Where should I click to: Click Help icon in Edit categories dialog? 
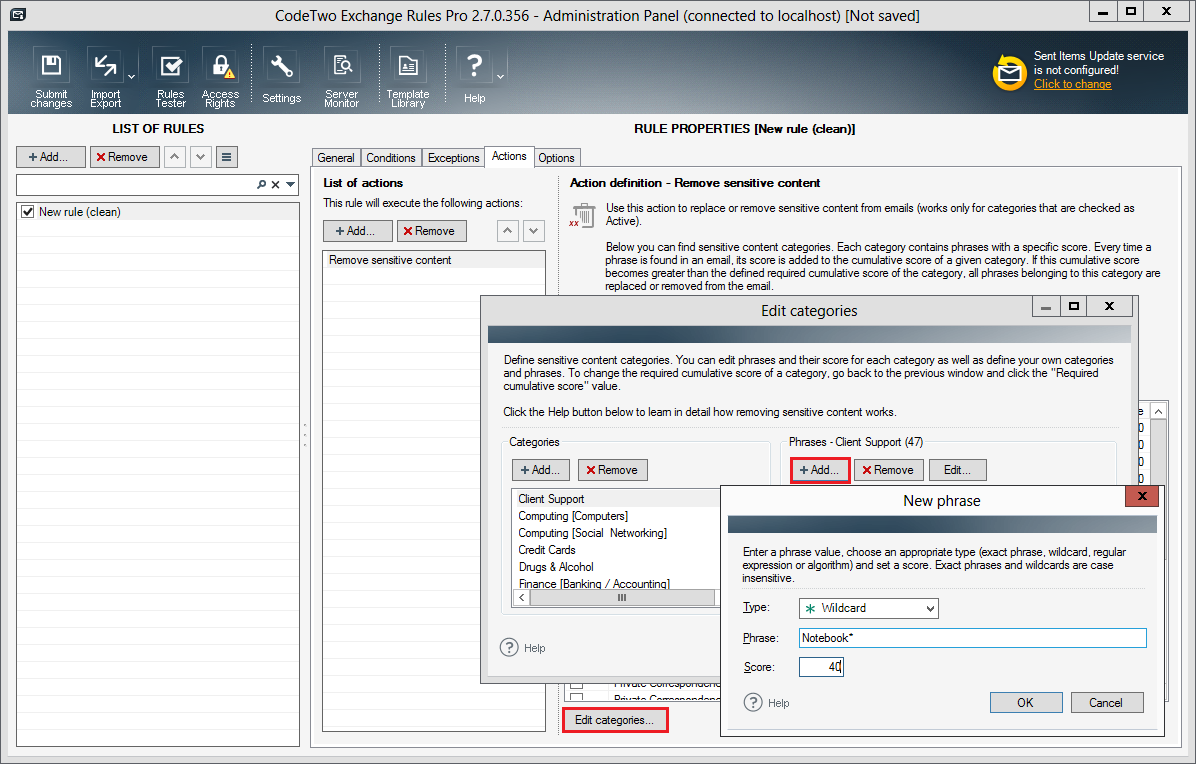[x=509, y=647]
